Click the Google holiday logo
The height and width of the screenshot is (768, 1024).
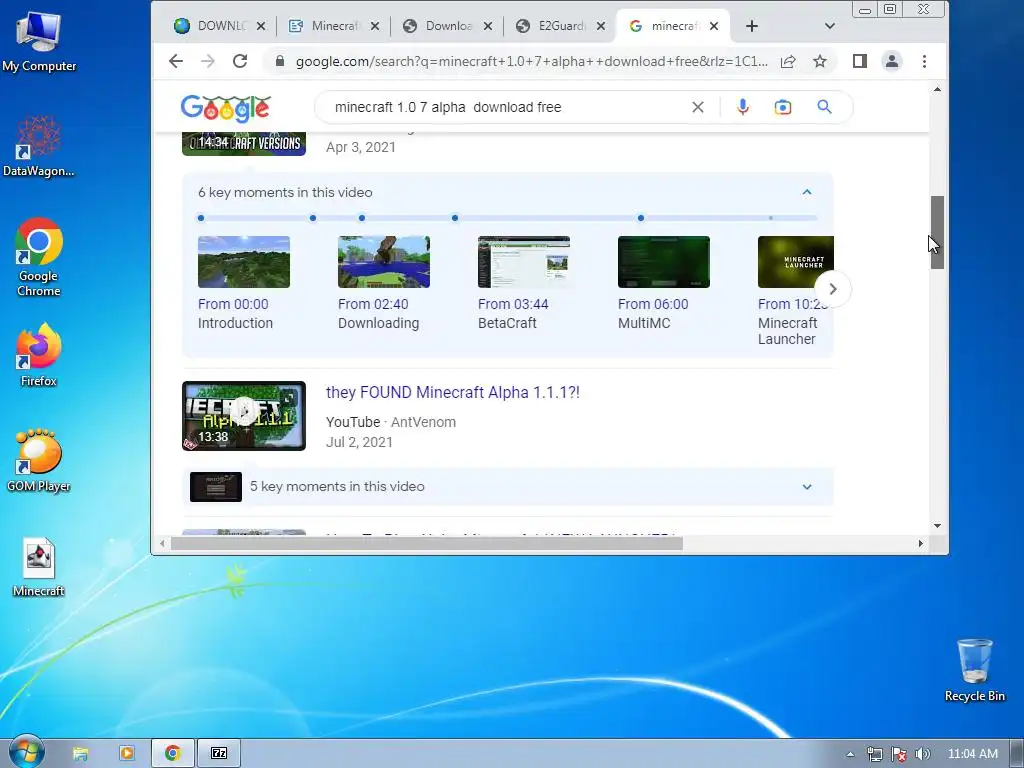click(x=225, y=108)
